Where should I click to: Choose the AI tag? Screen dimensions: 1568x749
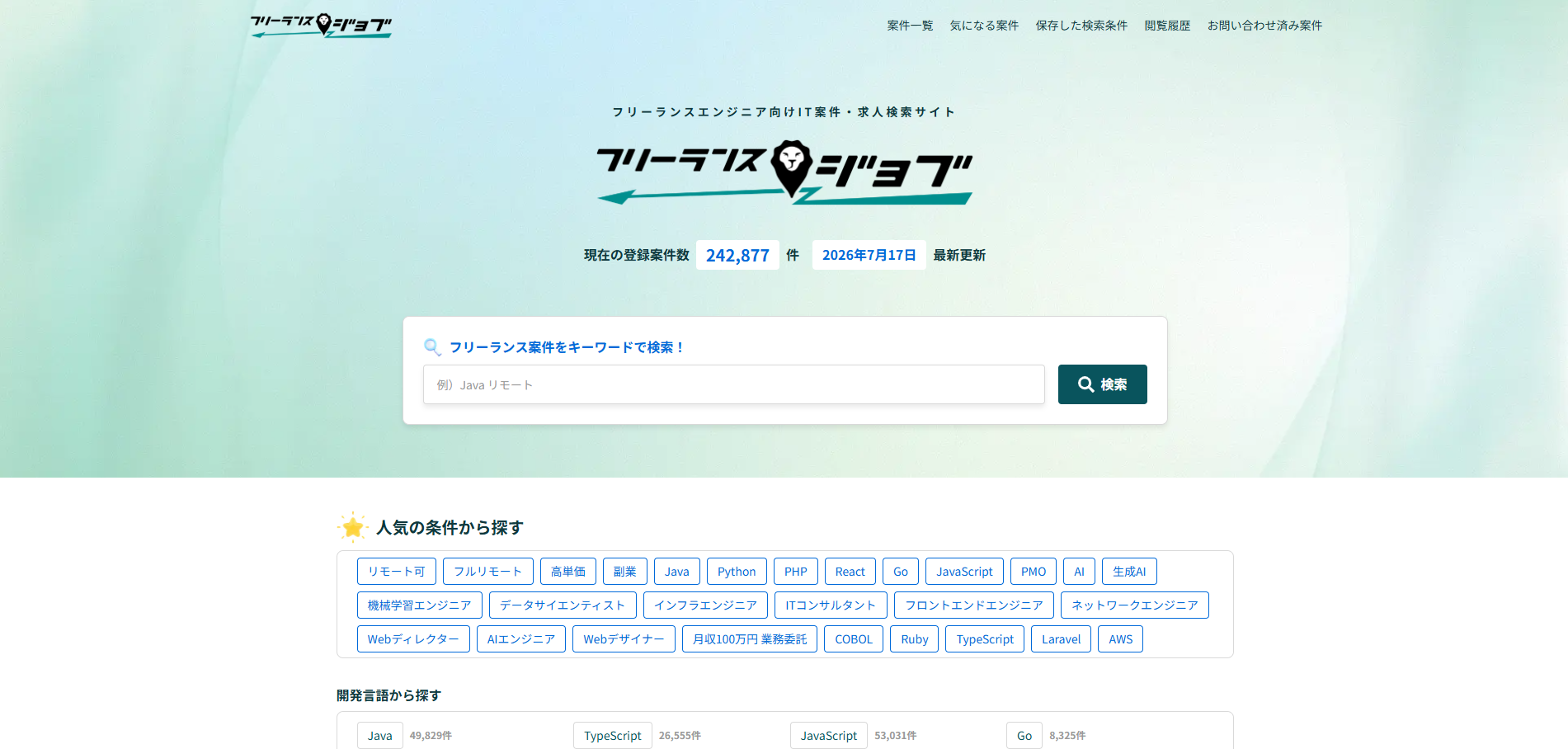1080,572
